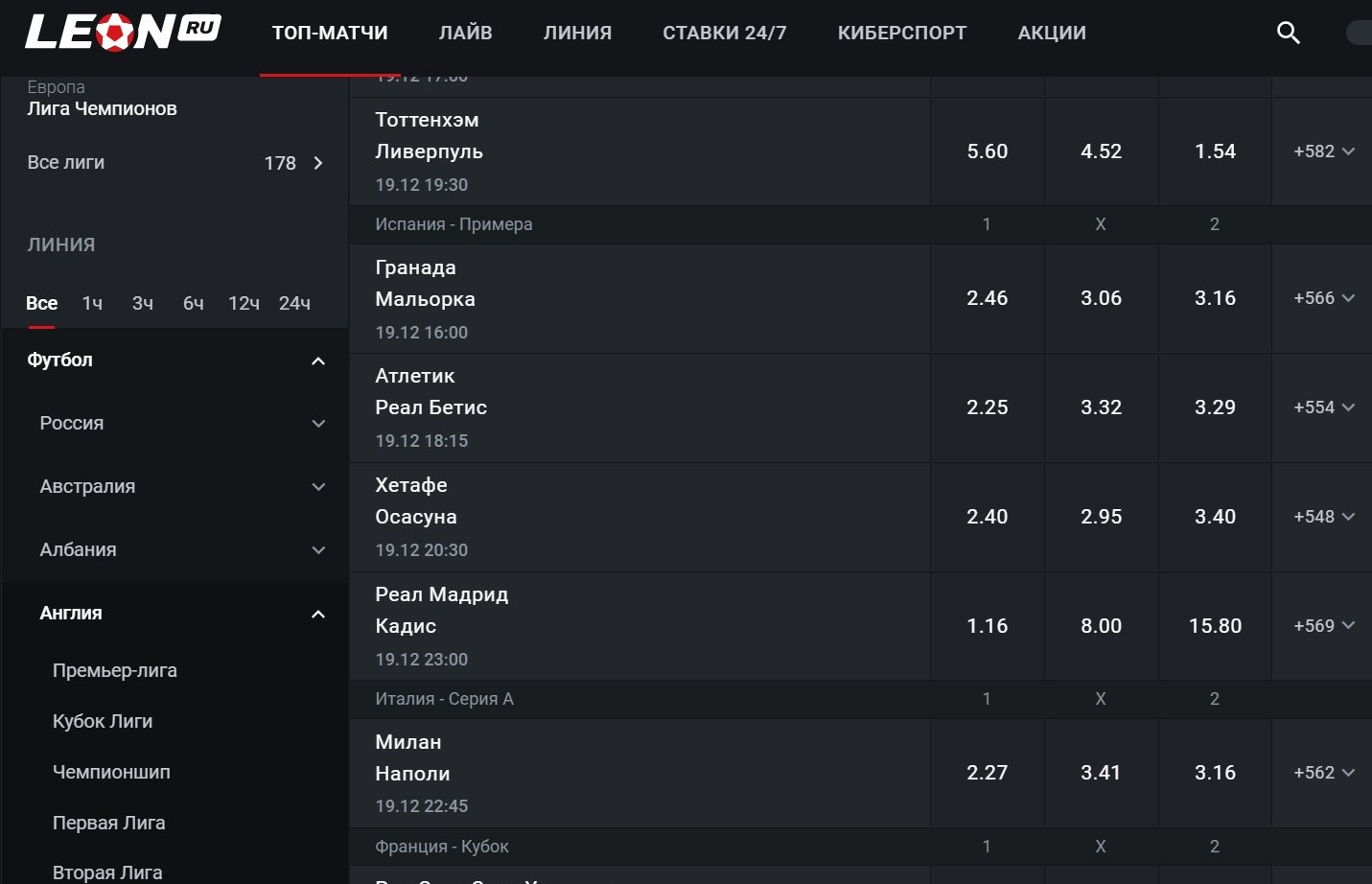Open СТАВКИ 24/7 section
The width and height of the screenshot is (1372, 884).
(725, 33)
